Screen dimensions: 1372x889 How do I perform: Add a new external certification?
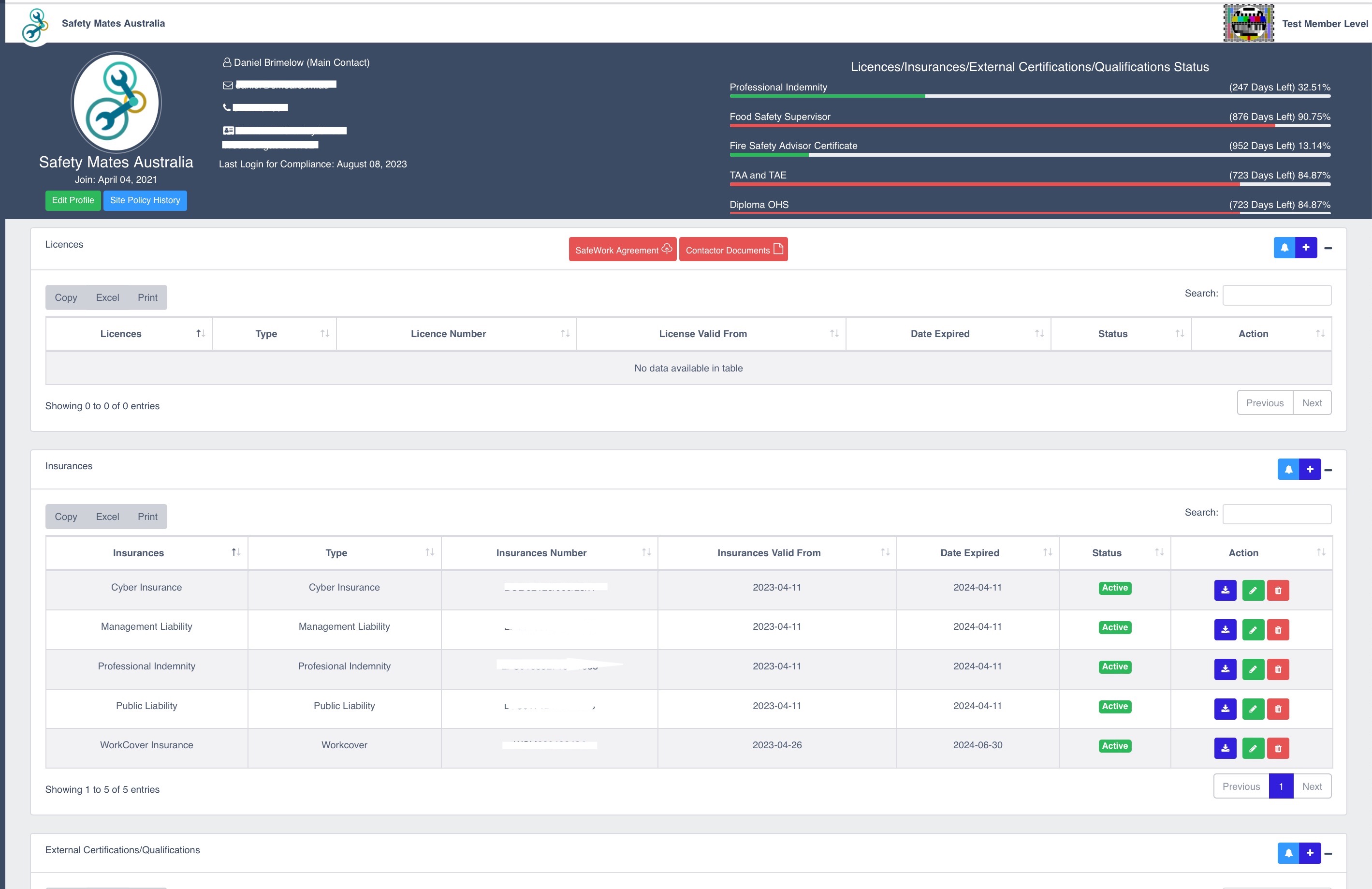point(1310,853)
